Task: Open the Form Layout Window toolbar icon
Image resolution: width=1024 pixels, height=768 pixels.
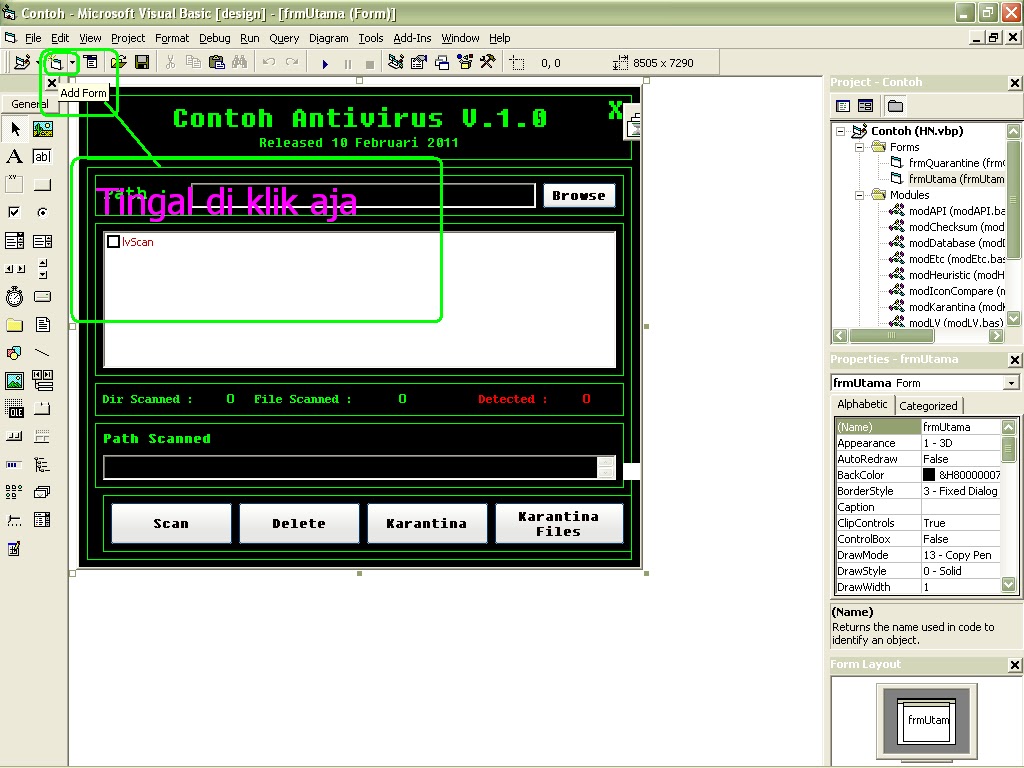Action: pos(442,63)
